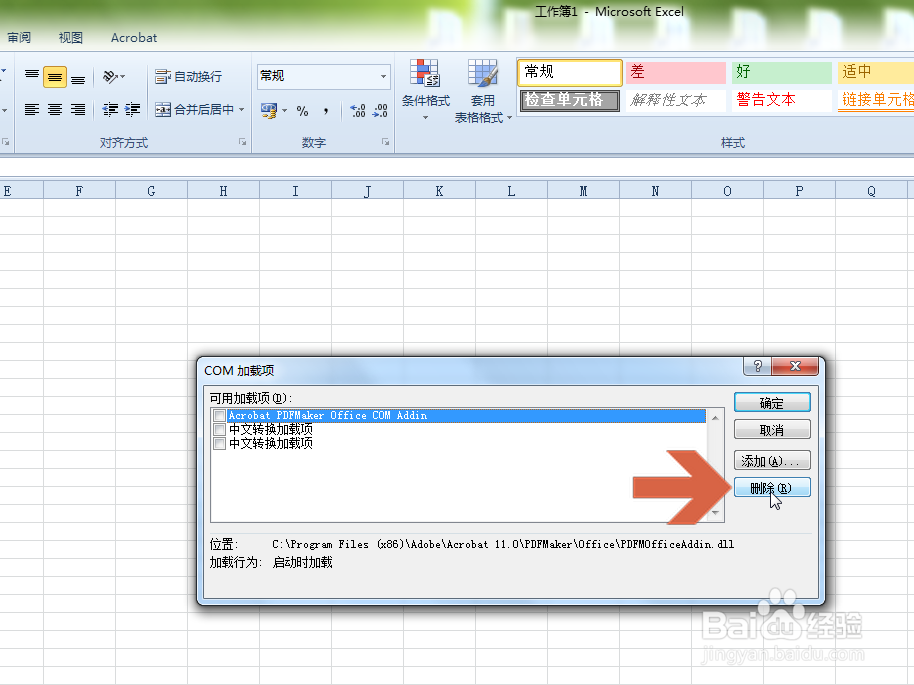Expand 合并后居中 dropdown arrow

(x=241, y=109)
